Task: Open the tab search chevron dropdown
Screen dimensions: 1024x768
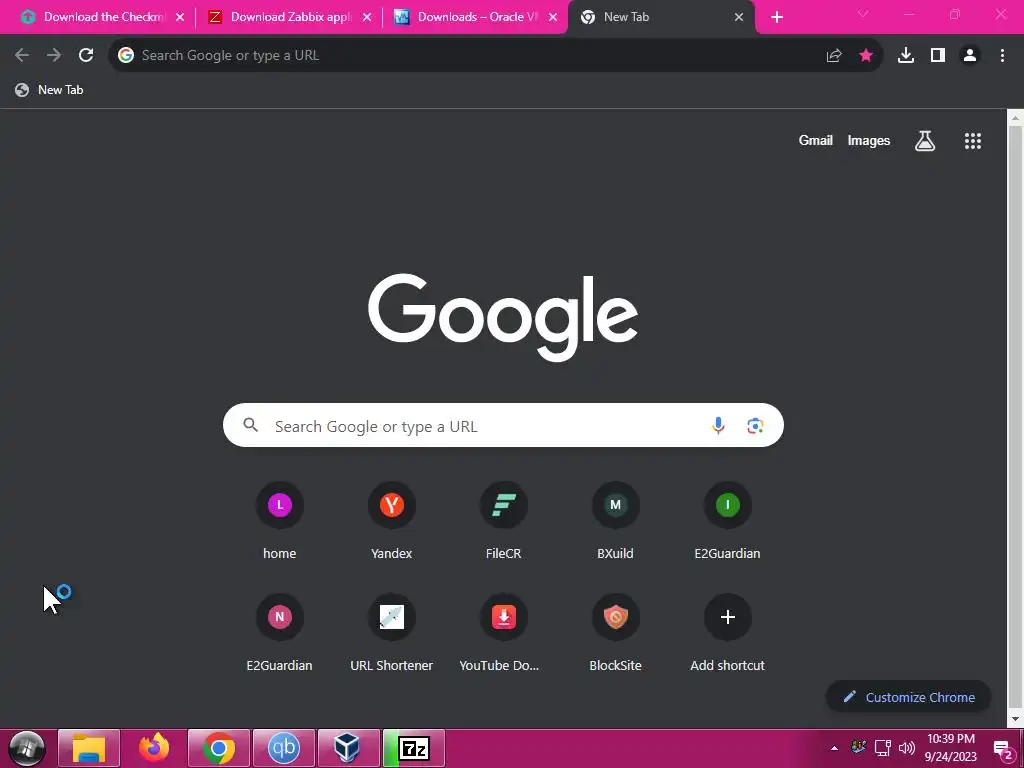Action: tap(863, 14)
